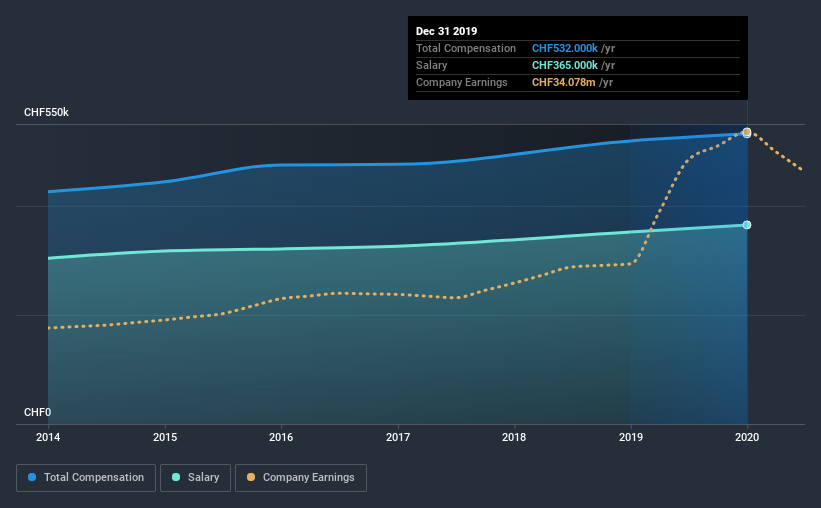The height and width of the screenshot is (508, 821).
Task: Select the 2018 label on the x-axis
Action: point(514,437)
